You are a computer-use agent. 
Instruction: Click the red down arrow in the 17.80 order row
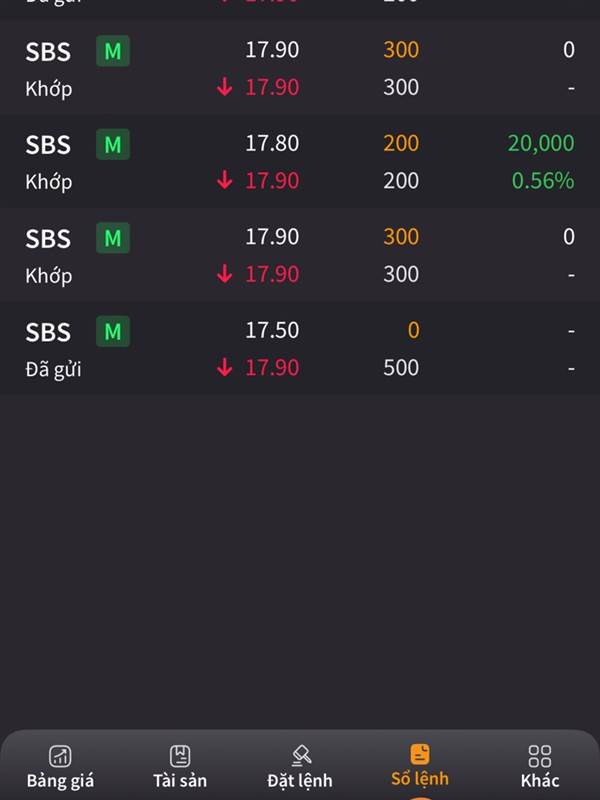click(x=224, y=180)
